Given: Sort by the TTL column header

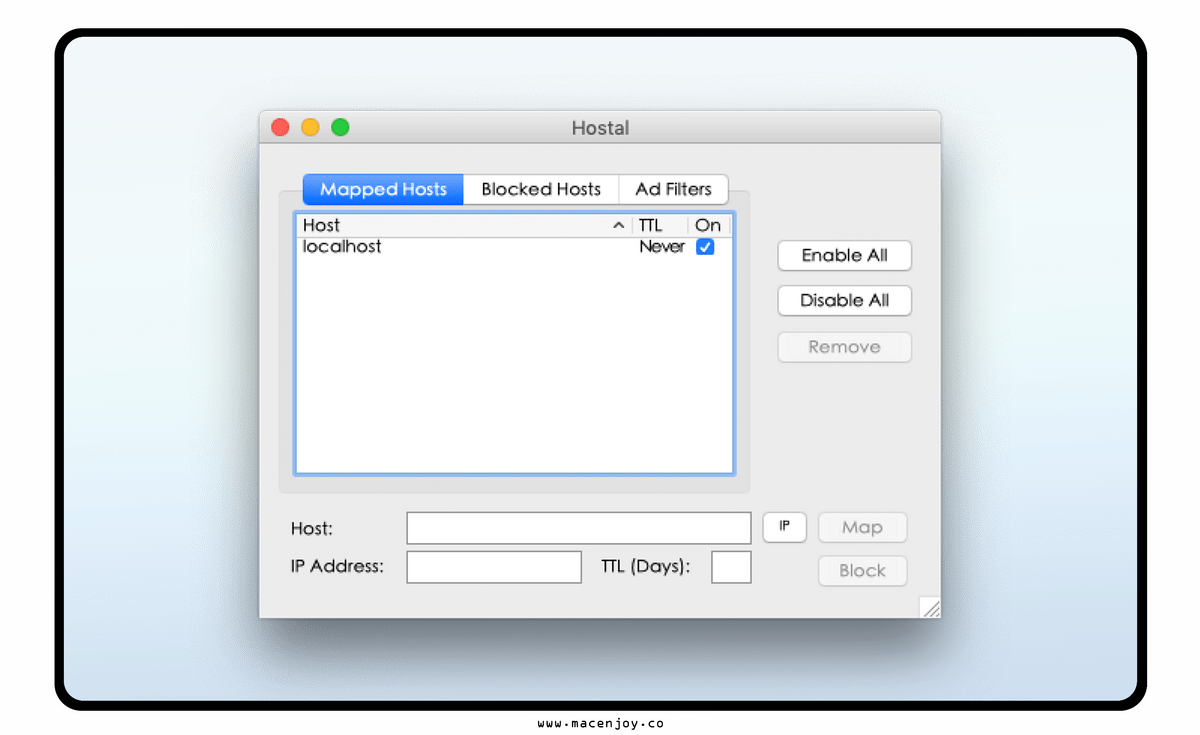Looking at the screenshot, I should click(660, 226).
